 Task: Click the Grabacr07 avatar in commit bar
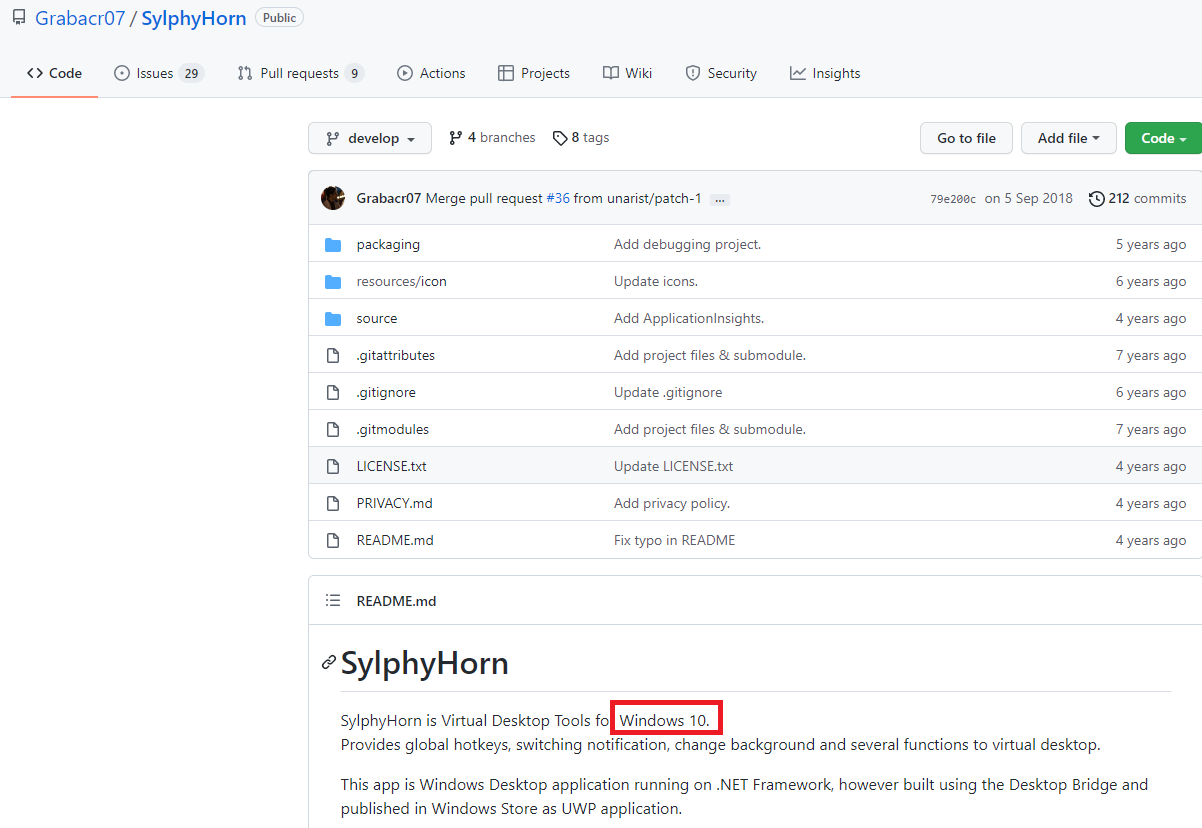tap(333, 198)
